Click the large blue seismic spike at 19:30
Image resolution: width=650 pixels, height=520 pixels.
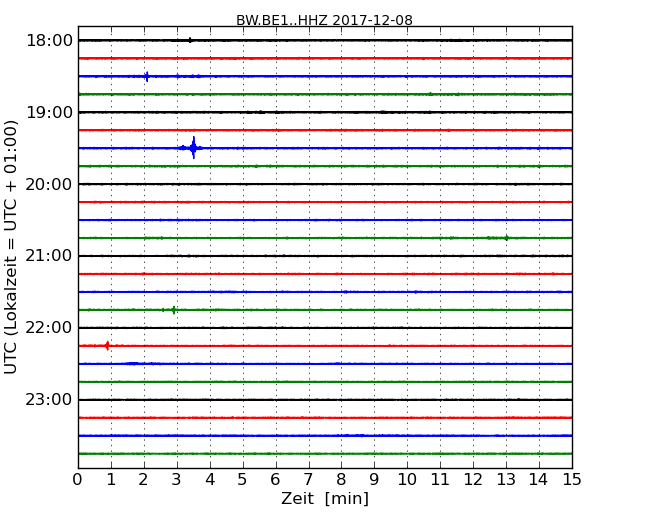coord(193,148)
